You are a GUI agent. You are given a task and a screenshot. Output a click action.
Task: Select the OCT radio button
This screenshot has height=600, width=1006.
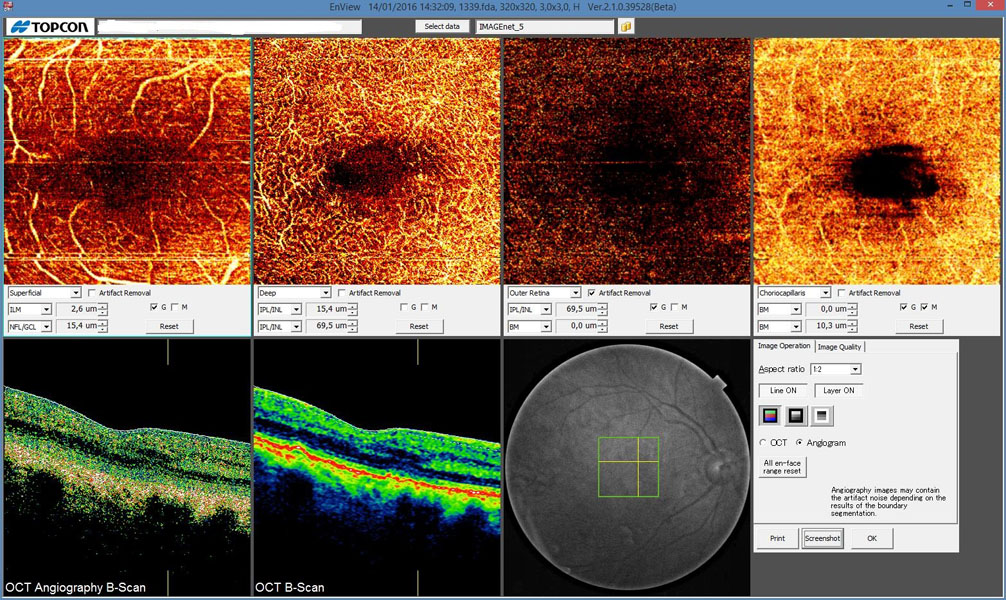click(764, 442)
